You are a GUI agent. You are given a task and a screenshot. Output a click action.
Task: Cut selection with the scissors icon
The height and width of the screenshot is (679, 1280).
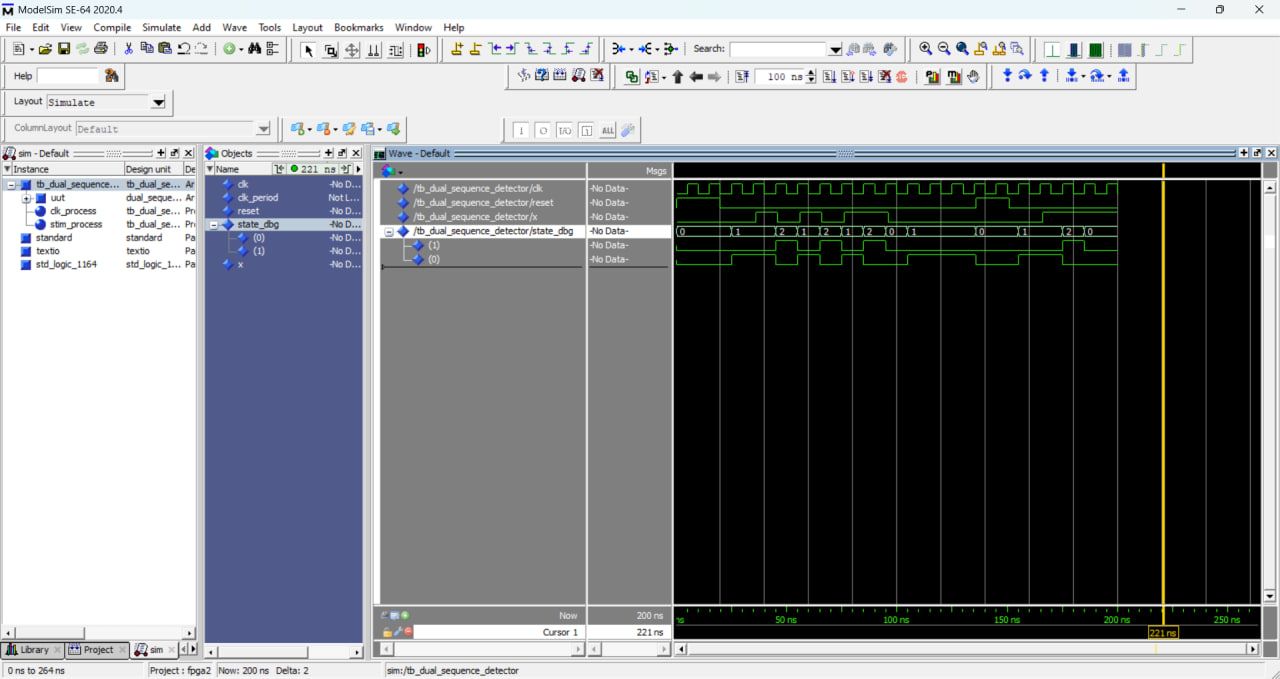[128, 49]
